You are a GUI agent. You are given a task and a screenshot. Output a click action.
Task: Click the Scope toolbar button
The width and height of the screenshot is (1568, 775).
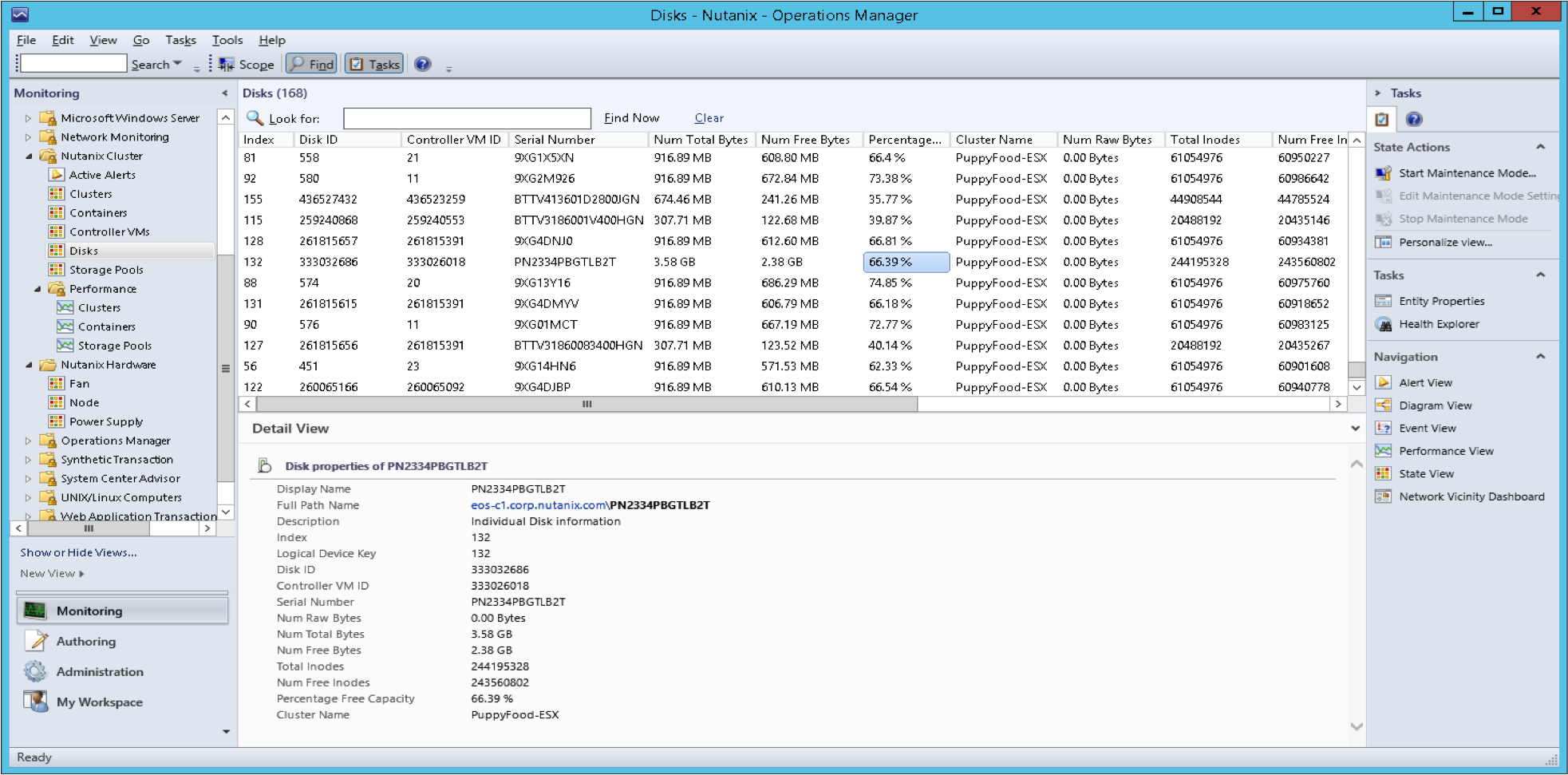tap(247, 65)
